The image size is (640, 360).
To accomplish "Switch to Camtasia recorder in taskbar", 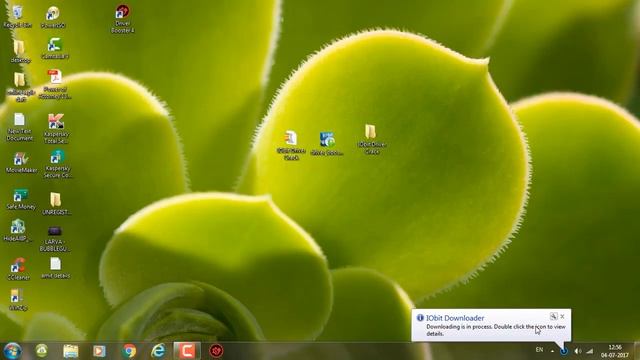I will point(187,351).
